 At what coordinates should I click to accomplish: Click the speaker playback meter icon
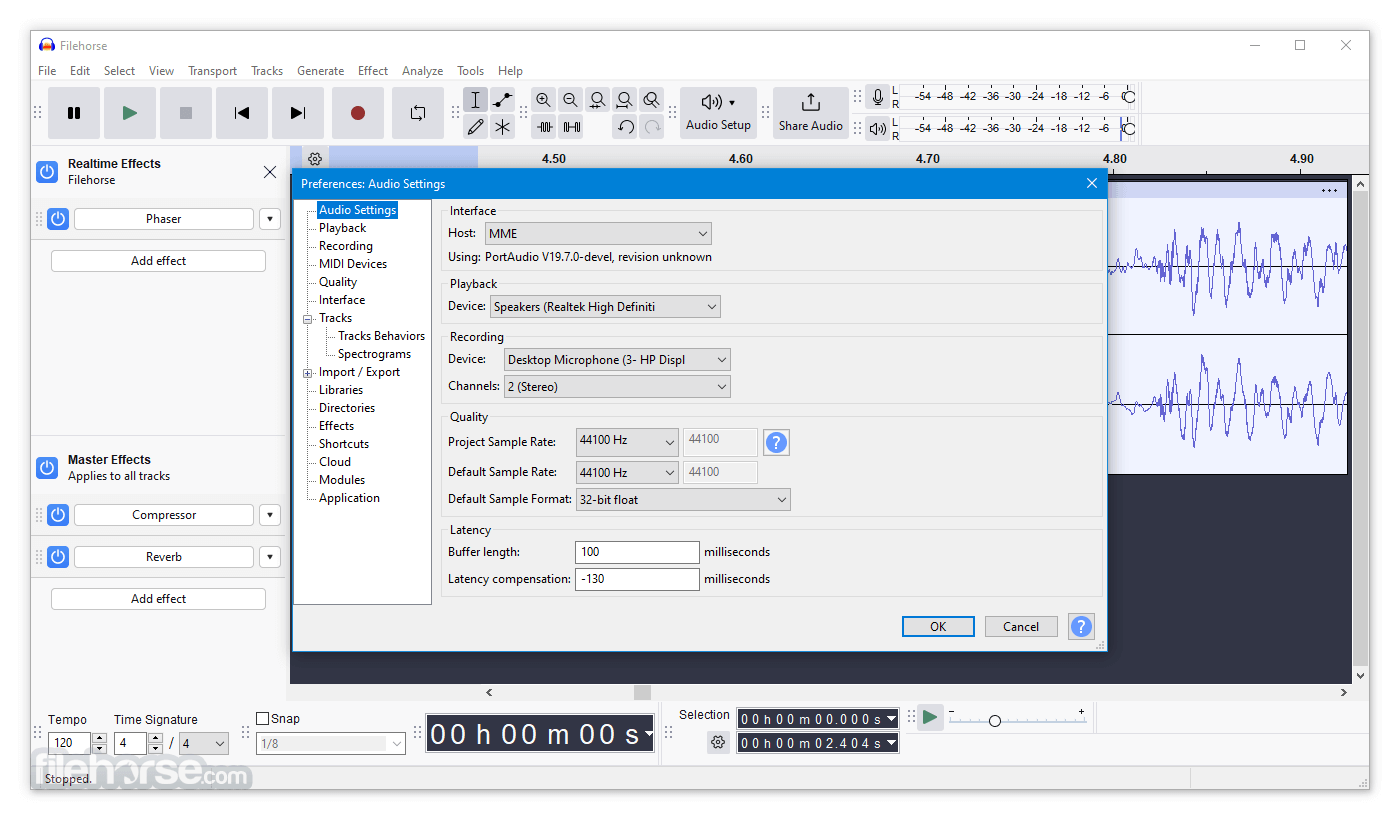click(x=878, y=128)
